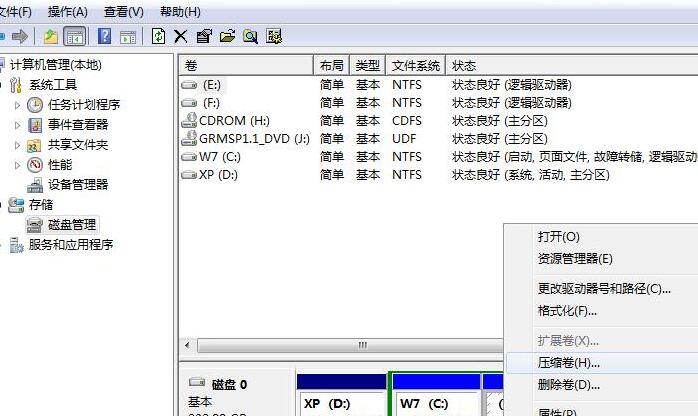
Task: Toggle the Show/Hide Console Tree button
Action: tap(73, 36)
